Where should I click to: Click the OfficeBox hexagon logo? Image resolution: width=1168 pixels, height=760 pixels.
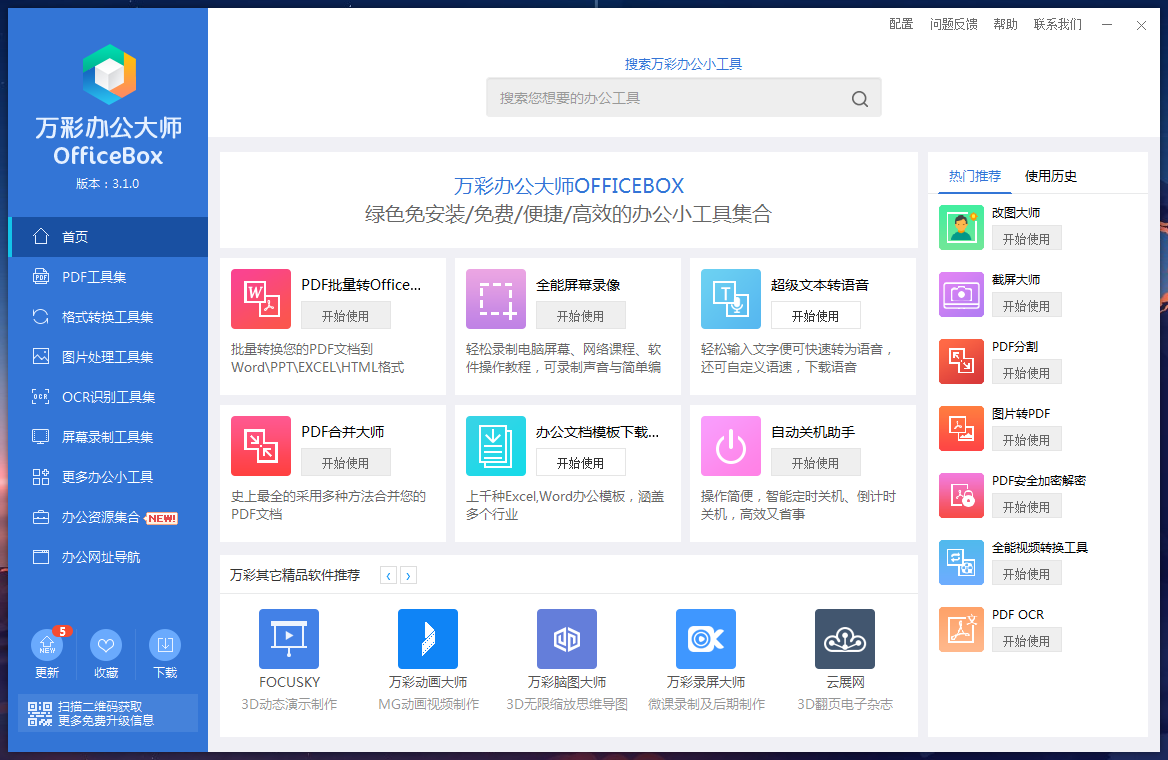(109, 74)
